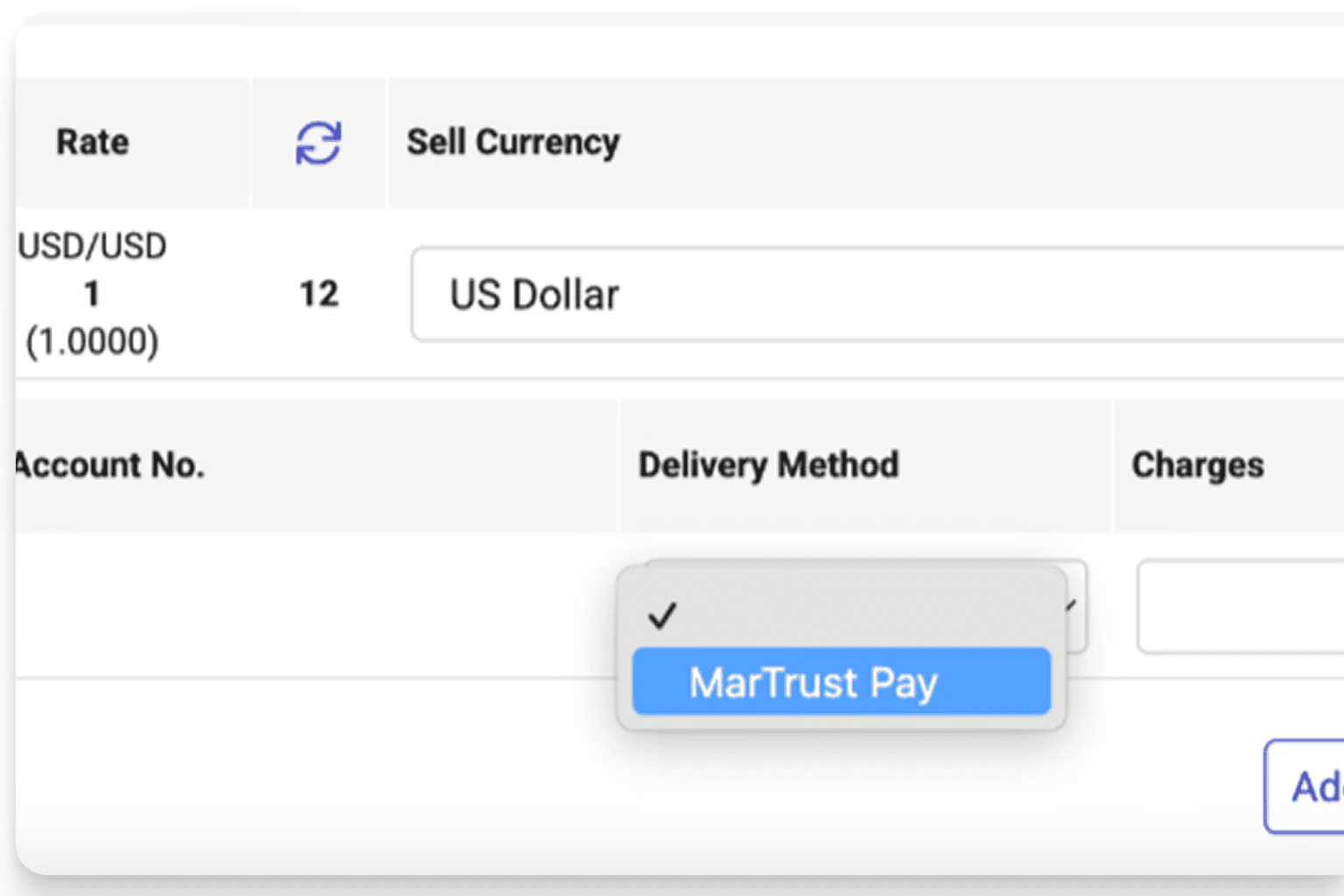The height and width of the screenshot is (896, 1344).
Task: Choose the blank checked option in dropdown
Action: click(841, 615)
